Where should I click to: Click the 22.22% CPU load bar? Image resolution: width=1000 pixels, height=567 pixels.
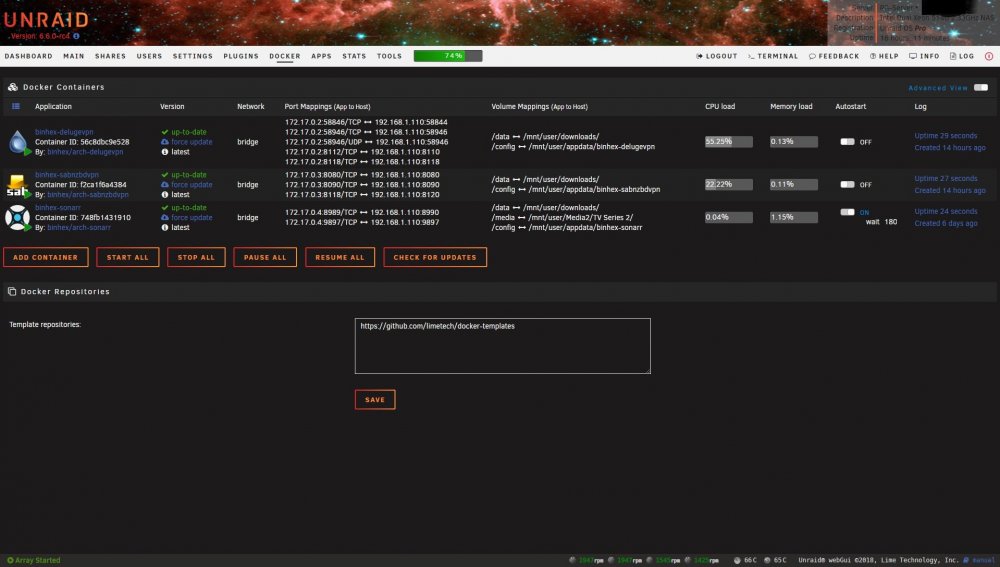(728, 184)
